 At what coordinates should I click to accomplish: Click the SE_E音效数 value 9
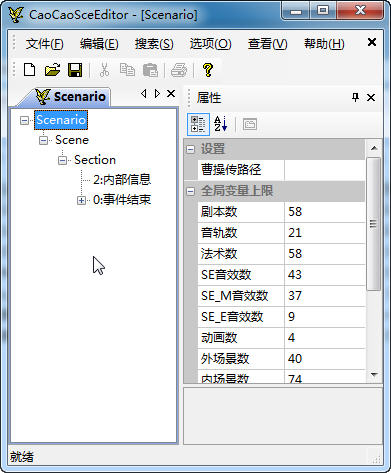click(325, 317)
